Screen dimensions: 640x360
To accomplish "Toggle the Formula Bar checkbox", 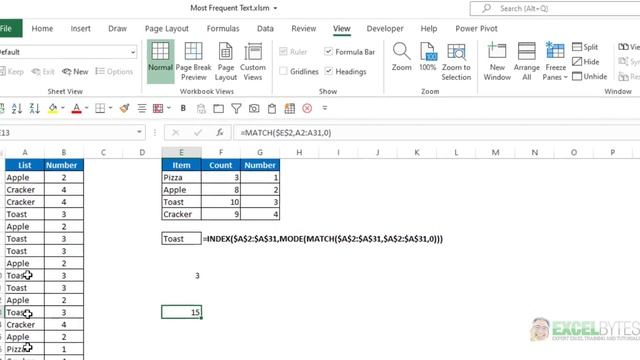I will point(328,51).
